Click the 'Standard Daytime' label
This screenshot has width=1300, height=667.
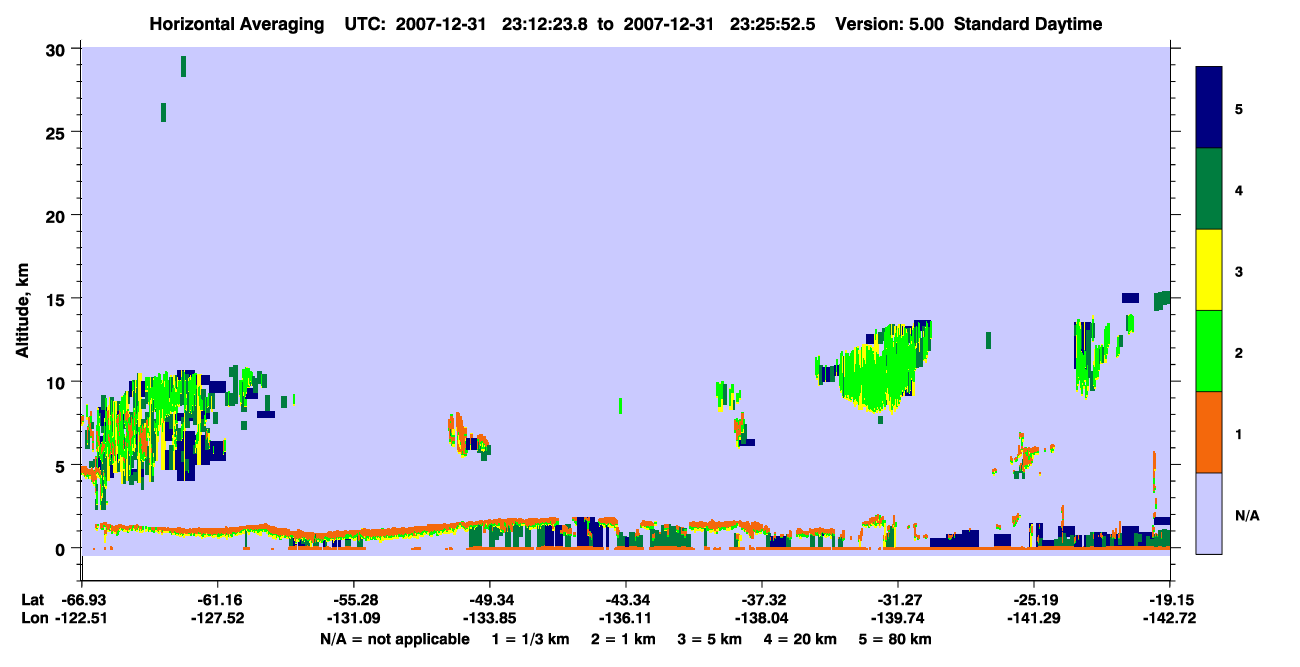pyautogui.click(x=1028, y=24)
